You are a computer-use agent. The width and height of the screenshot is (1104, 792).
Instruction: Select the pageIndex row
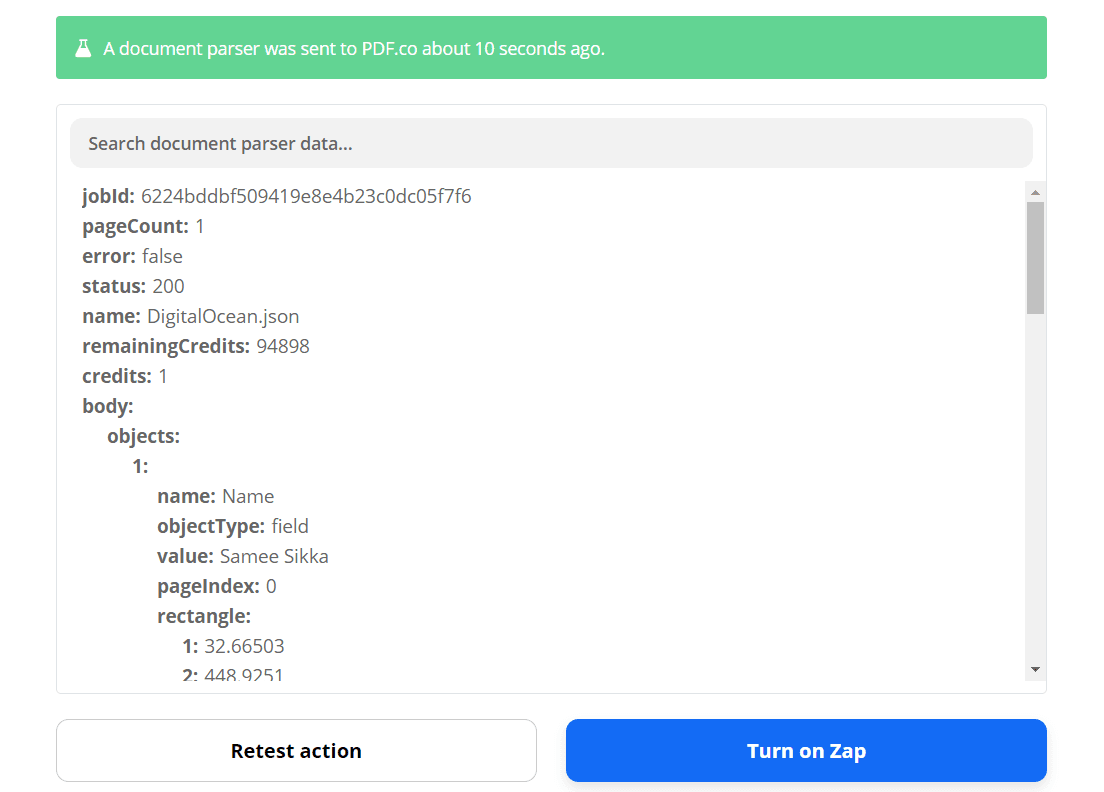click(216, 586)
